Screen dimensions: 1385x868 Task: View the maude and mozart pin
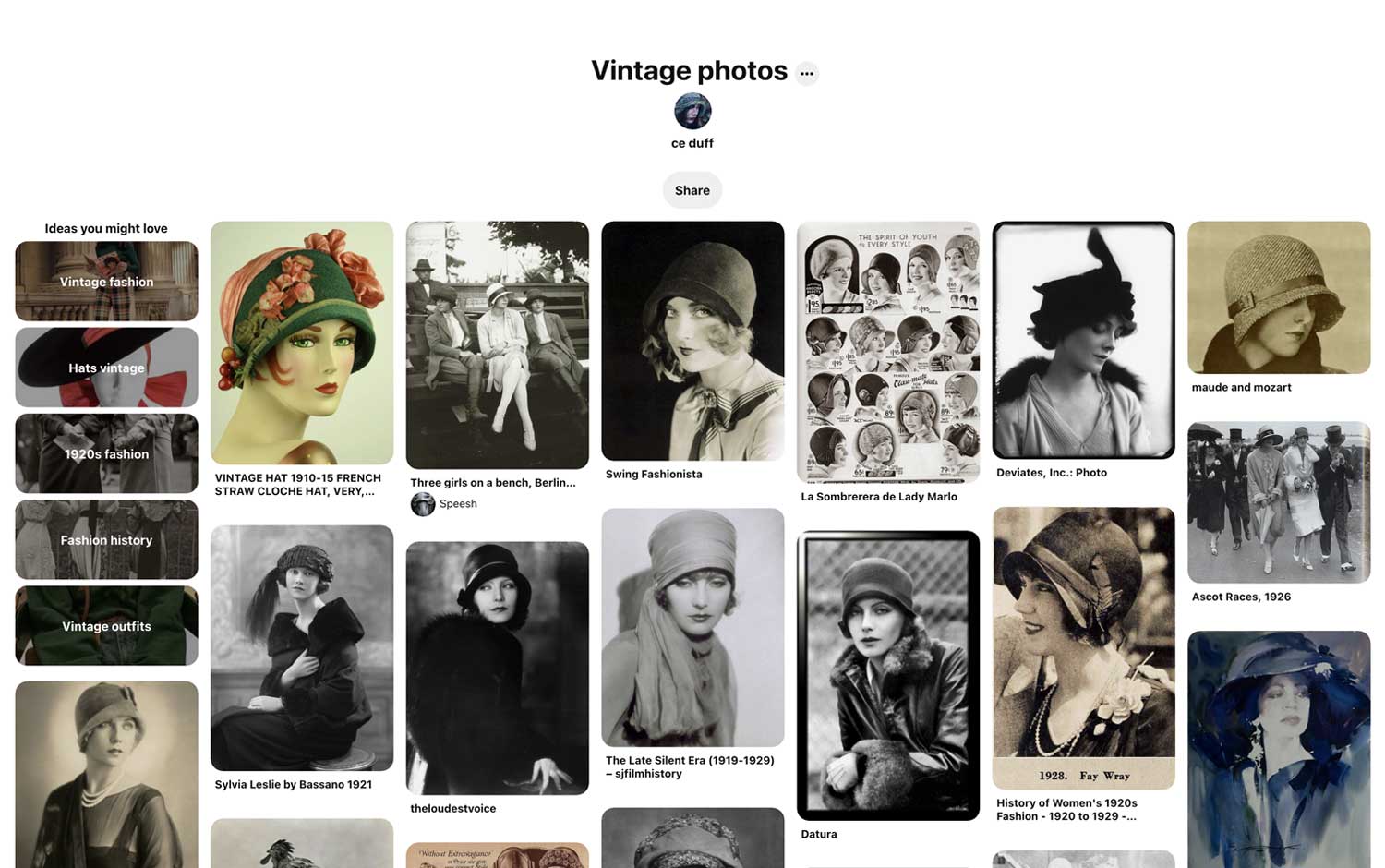pyautogui.click(x=1279, y=297)
